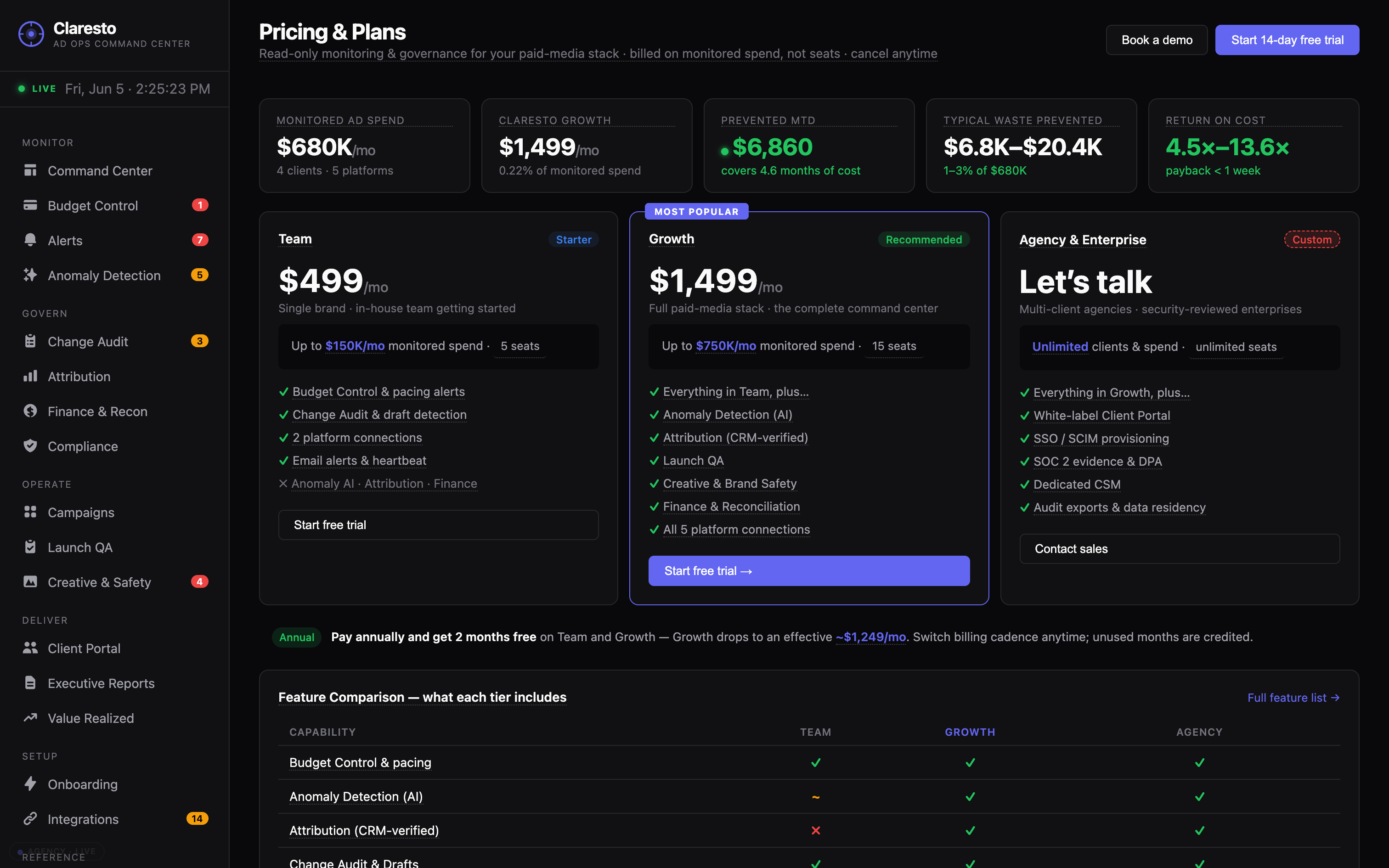Navigate to Finance & Recon
The image size is (1389, 868).
click(x=115, y=411)
